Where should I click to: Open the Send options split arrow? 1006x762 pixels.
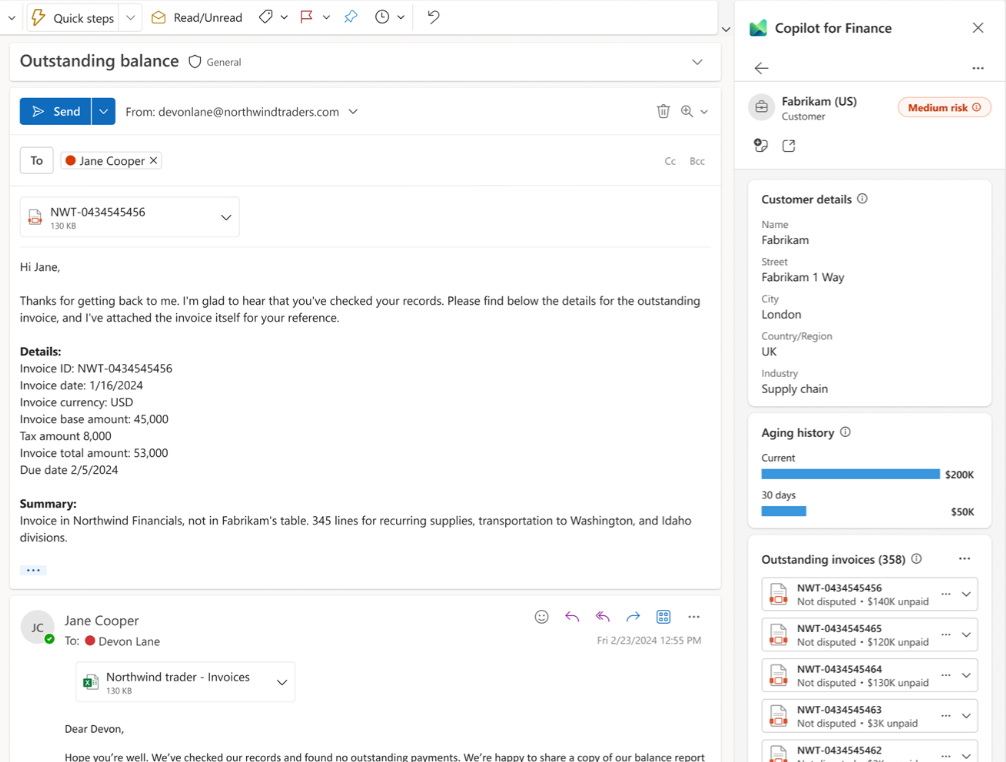click(103, 112)
